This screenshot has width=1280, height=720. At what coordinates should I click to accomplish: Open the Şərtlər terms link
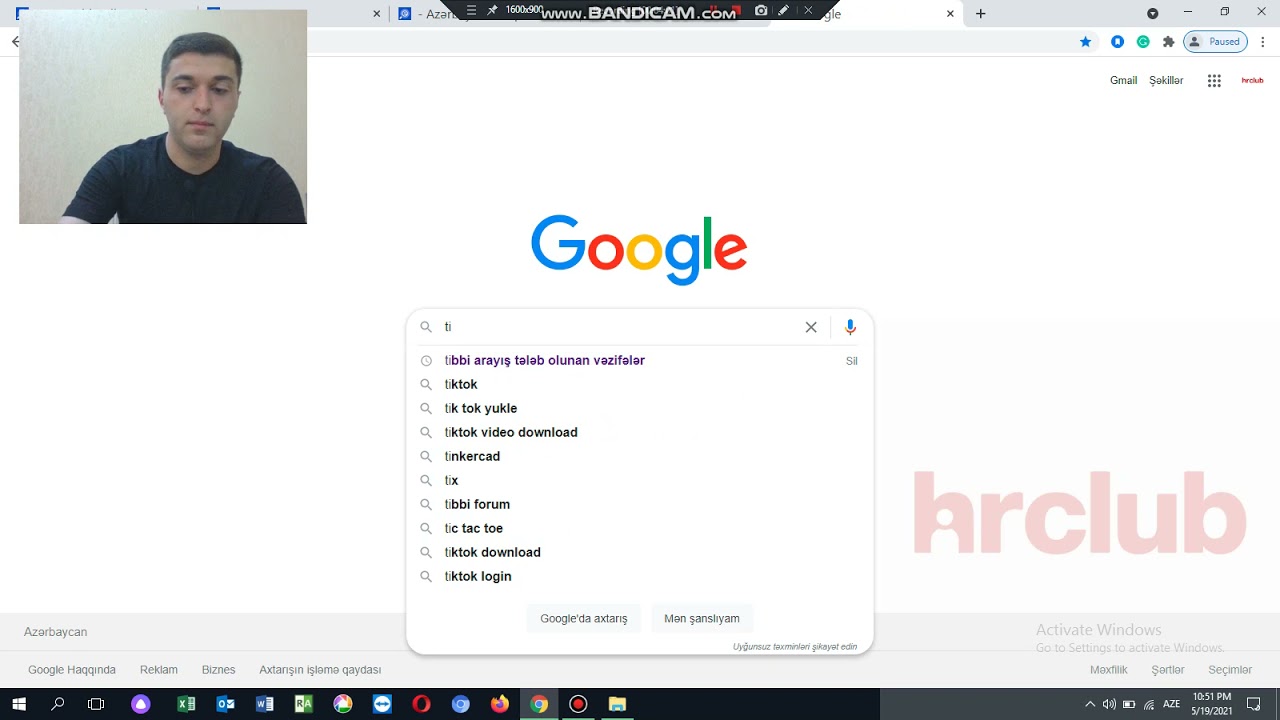pos(1168,670)
